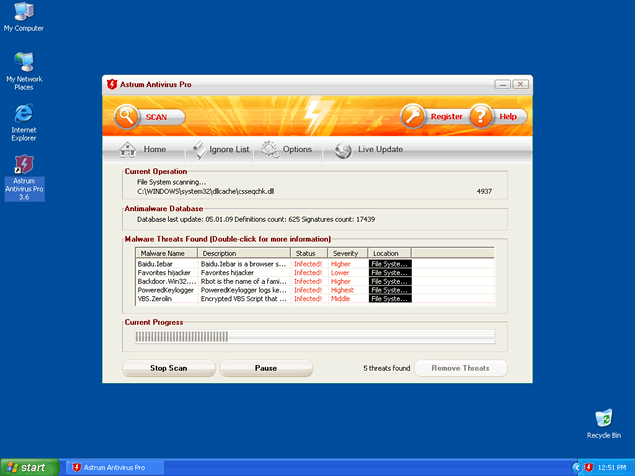This screenshot has height=476, width=635.
Task: Open the Astrum Antivirus Pro 3.6 desktop shortcut
Action: pos(23,166)
